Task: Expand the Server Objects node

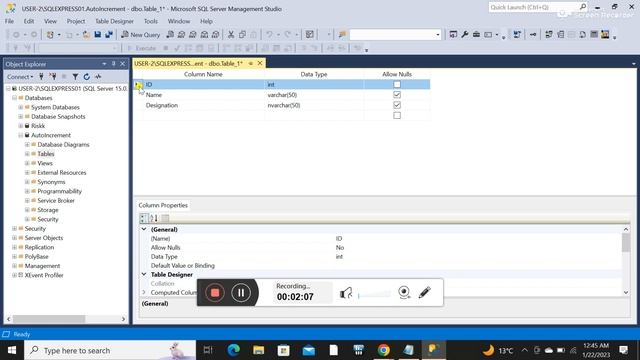Action: tap(15, 238)
